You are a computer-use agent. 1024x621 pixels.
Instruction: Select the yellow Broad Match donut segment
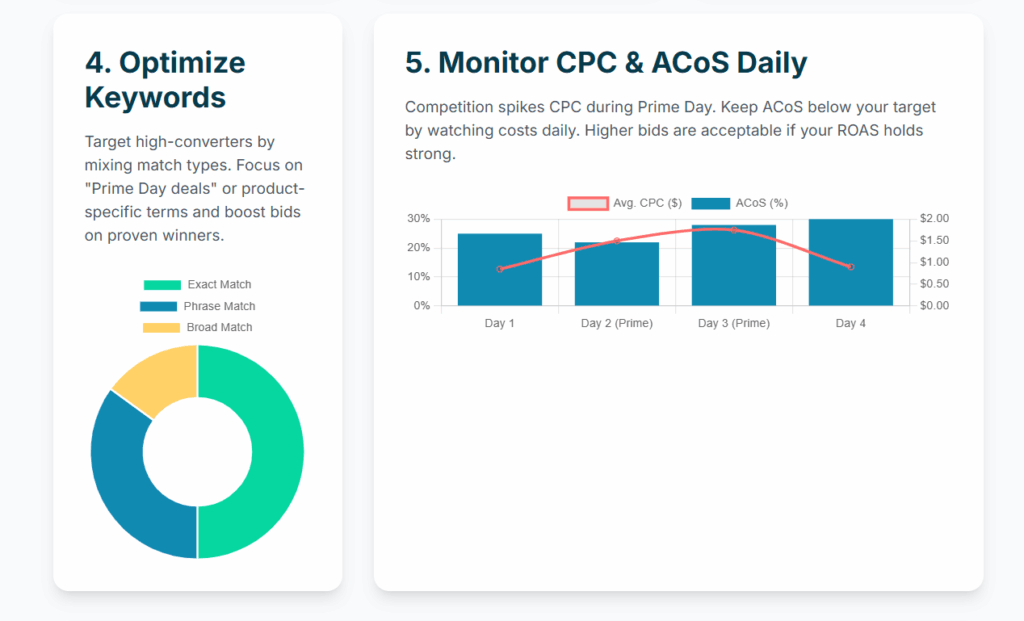(x=155, y=375)
